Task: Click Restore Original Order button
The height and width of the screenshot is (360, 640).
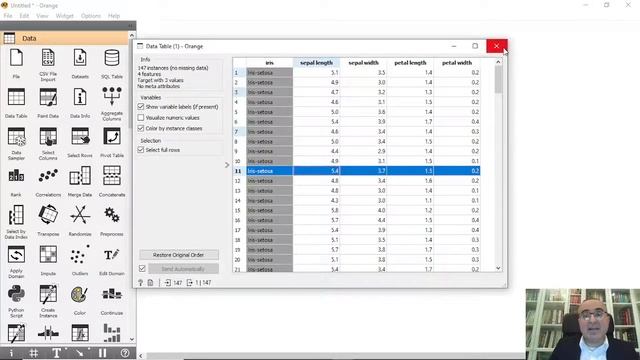Action: tap(179, 255)
